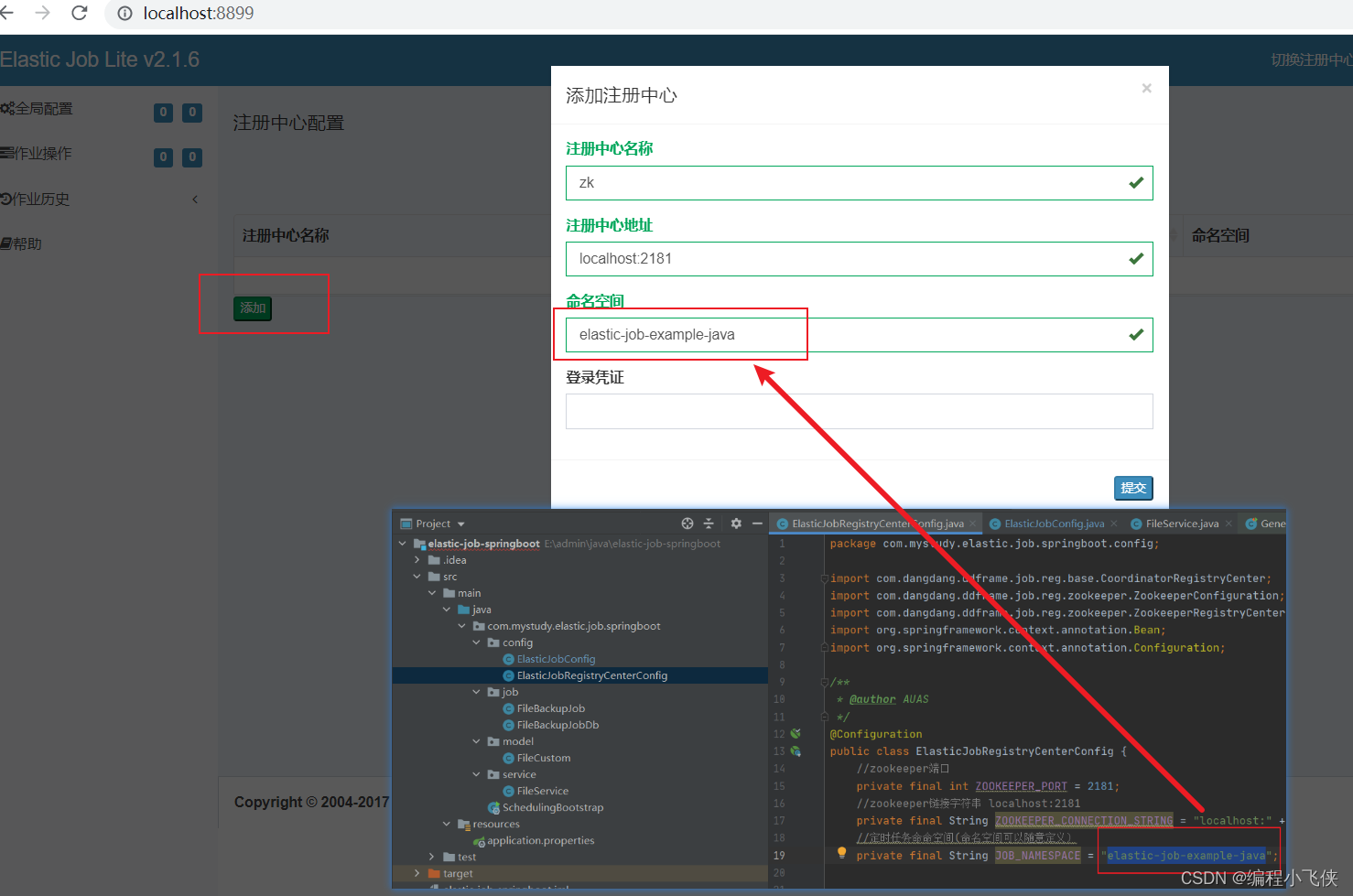Expand the .idea folder
1353x896 pixels.
click(417, 560)
